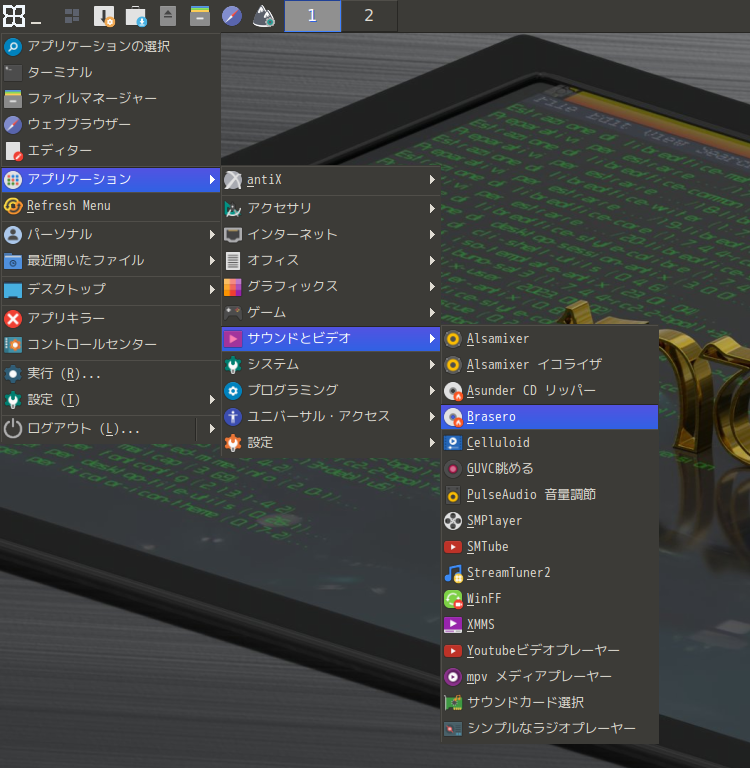Click the ゲーム gamepad icon
Viewport: 750px width, 768px height.
point(233,312)
